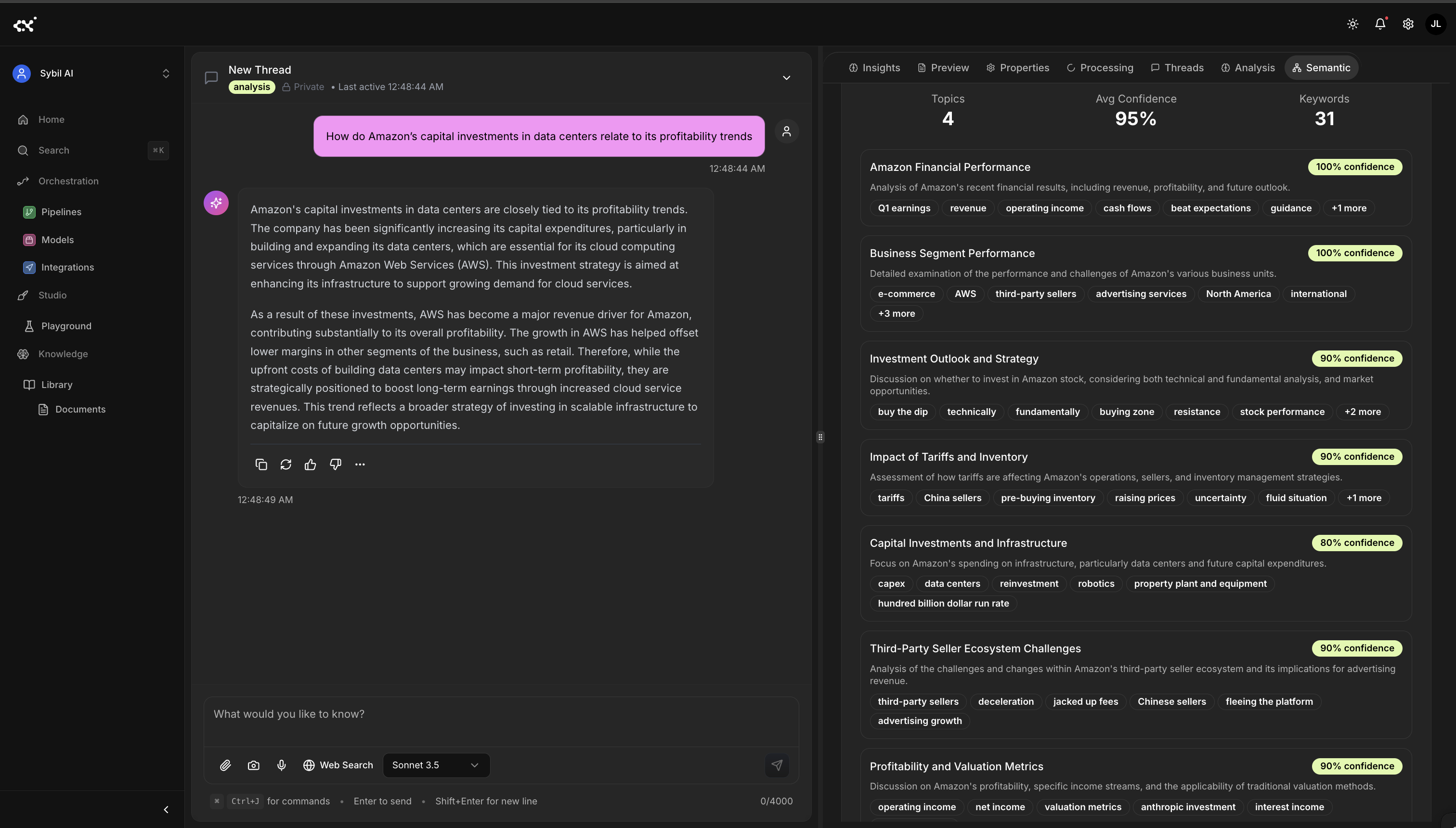Screen dimensions: 1456x828
Task: Attach a file using the paperclip
Action: coord(225,765)
